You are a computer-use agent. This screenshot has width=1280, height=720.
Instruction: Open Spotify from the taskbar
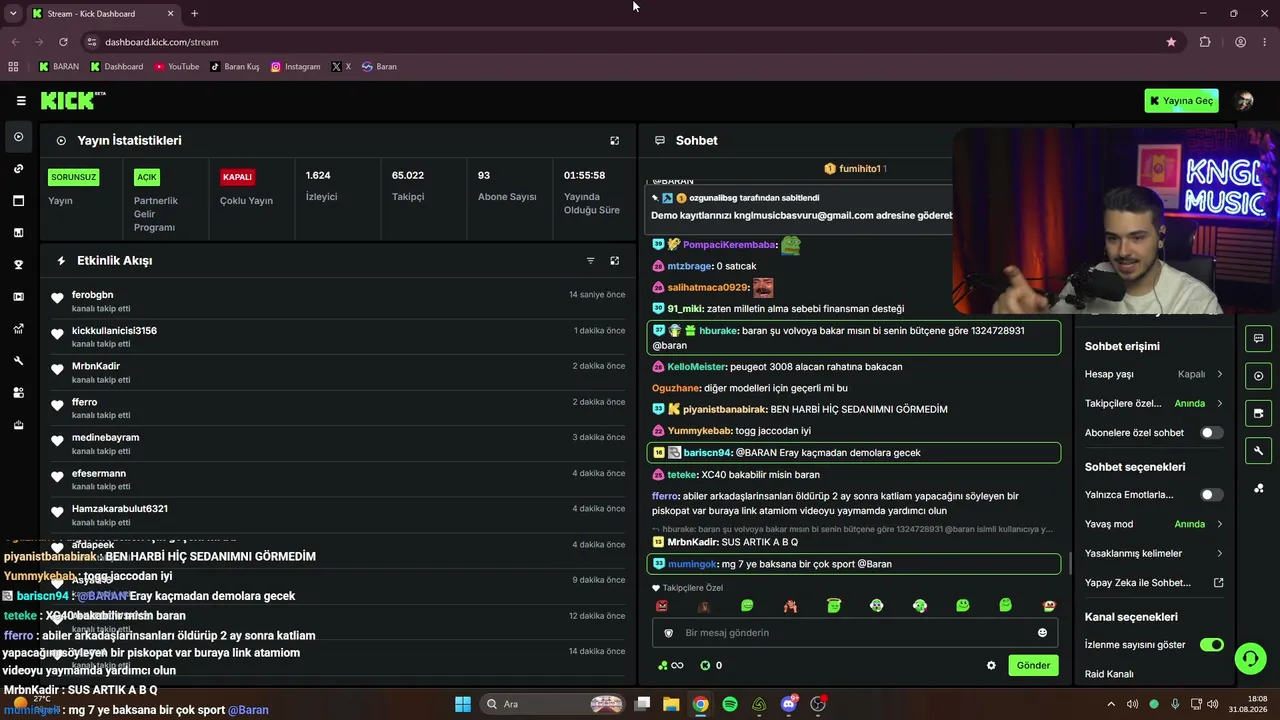(730, 704)
